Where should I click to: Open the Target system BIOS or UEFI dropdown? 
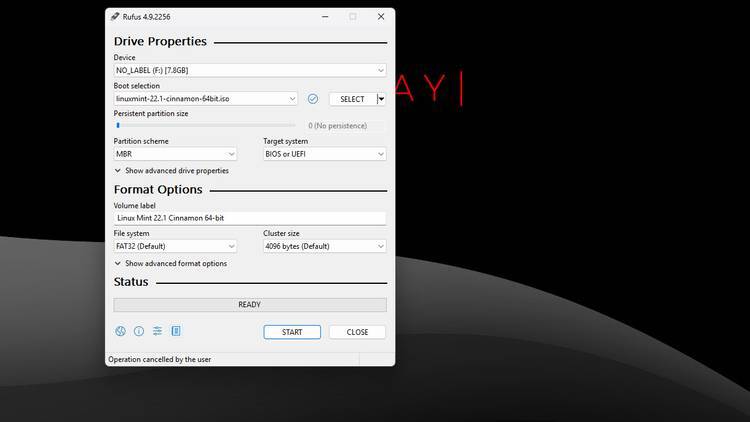tap(324, 154)
